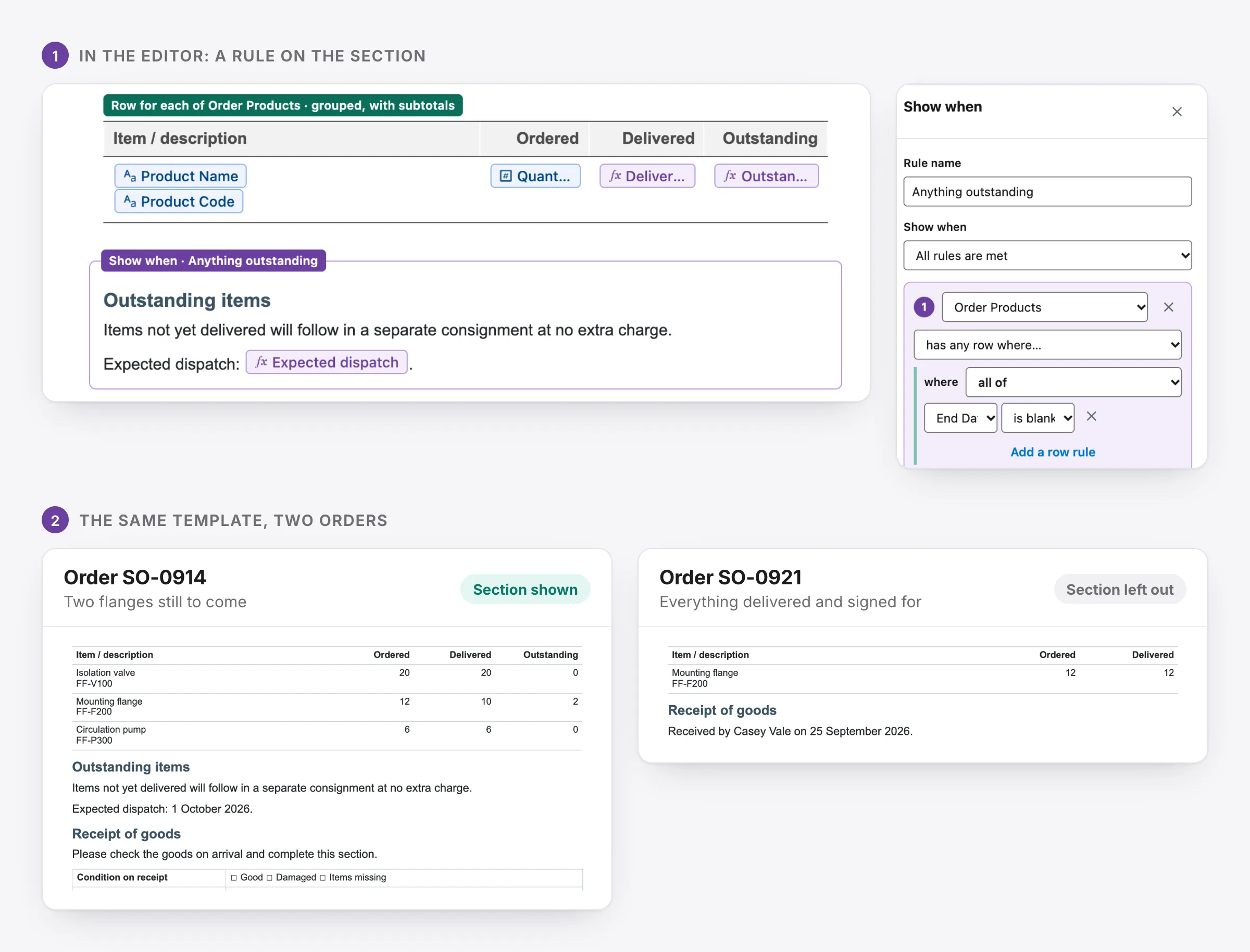Select the Product Name field chip
The height and width of the screenshot is (952, 1250).
point(180,176)
